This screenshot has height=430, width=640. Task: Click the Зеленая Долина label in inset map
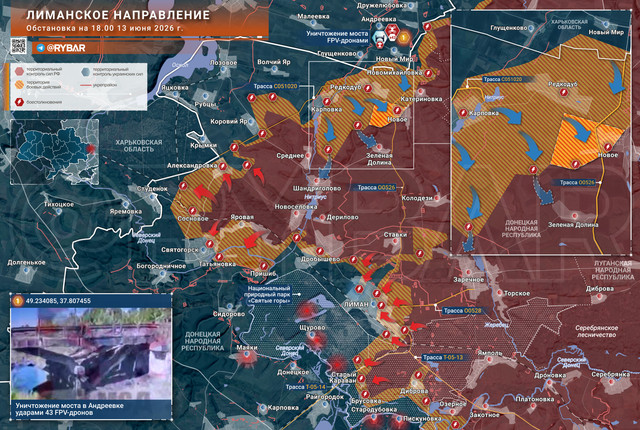pos(573,225)
